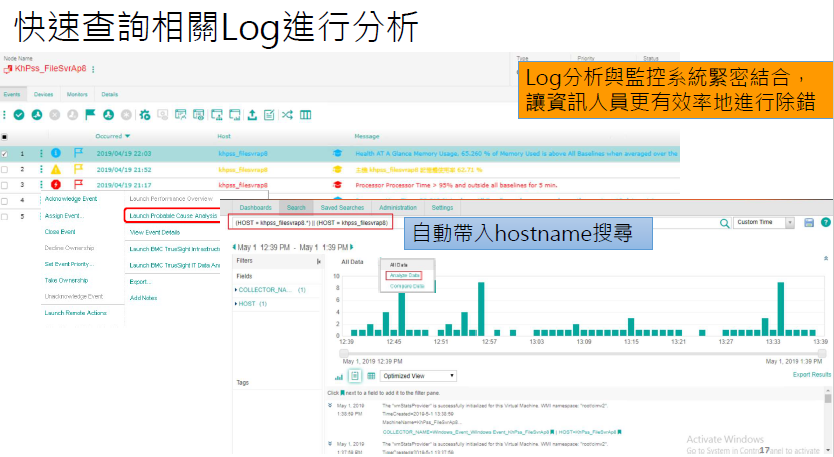
Task: Step time range back with left arrow
Action: [x=234, y=247]
